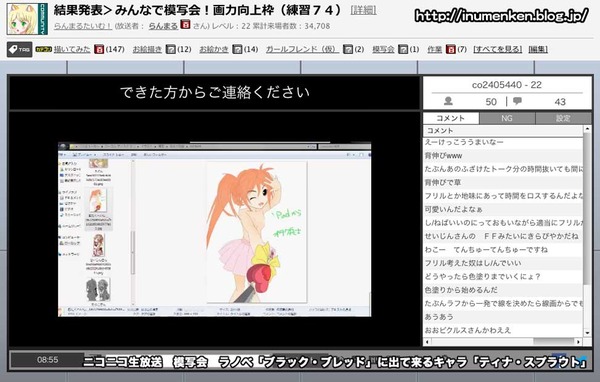Viewport: 600px width, 382px height.
Task: Select comment わこー てんちゅーてんちゅーですね
Action: pyautogui.click(x=503, y=250)
